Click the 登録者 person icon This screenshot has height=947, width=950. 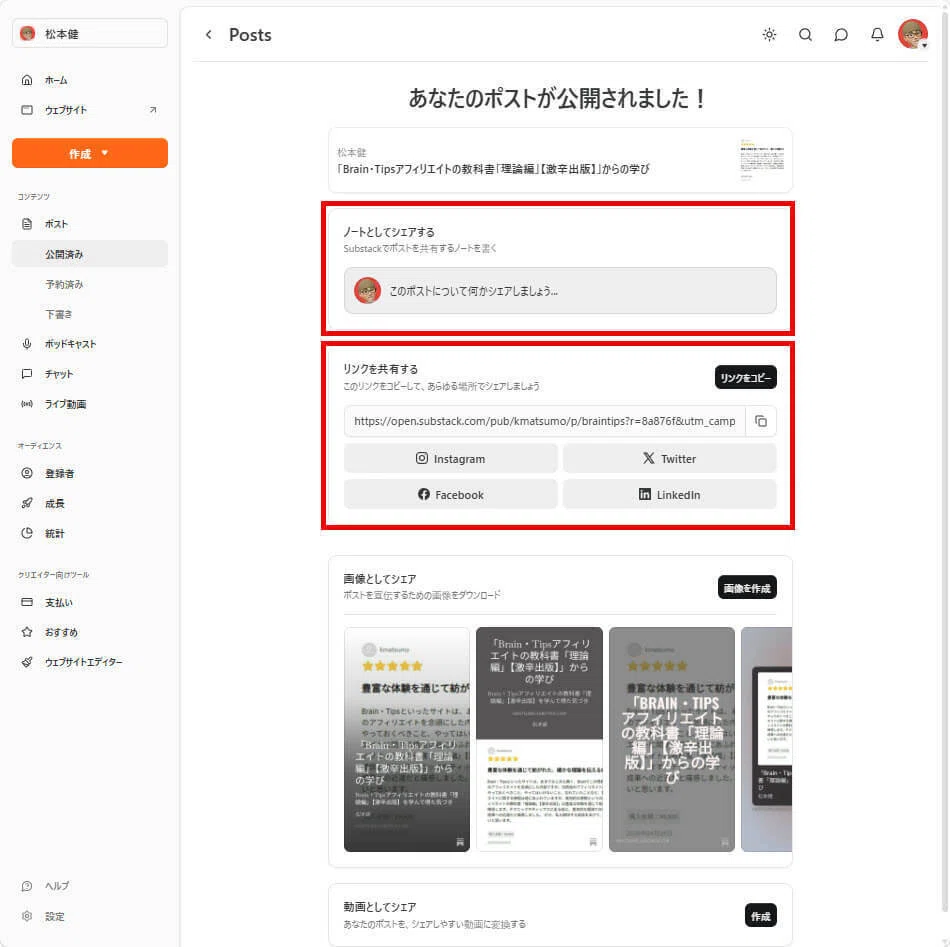point(27,473)
